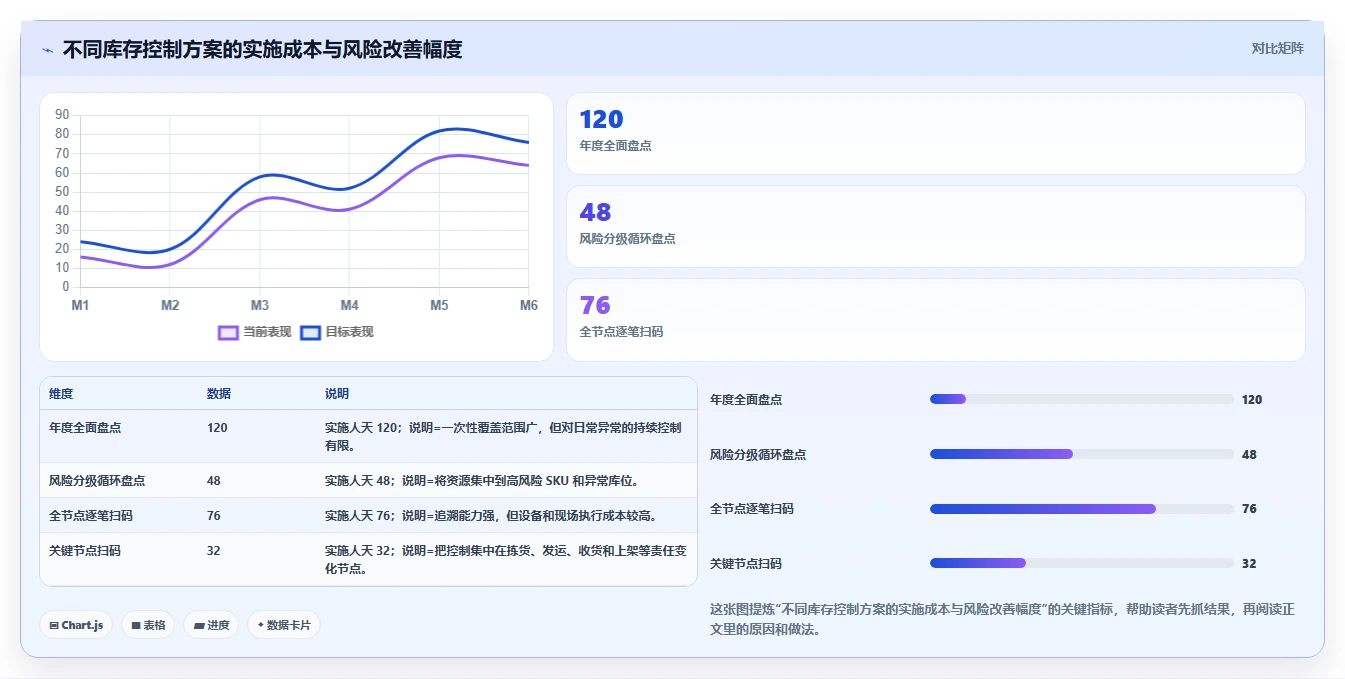
Task: Toggle the 当前表现 legend entry
Action: 254,332
